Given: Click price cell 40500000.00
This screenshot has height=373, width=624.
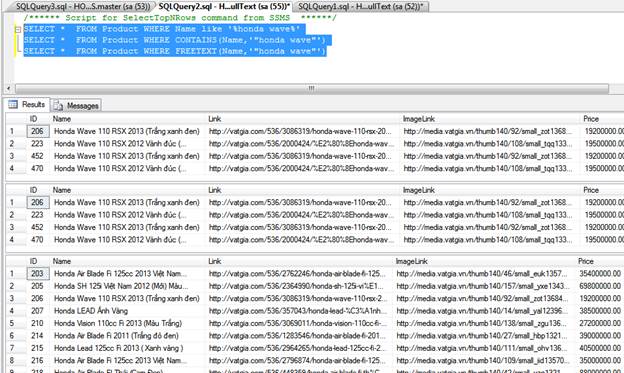Looking at the screenshot, I should click(600, 348).
